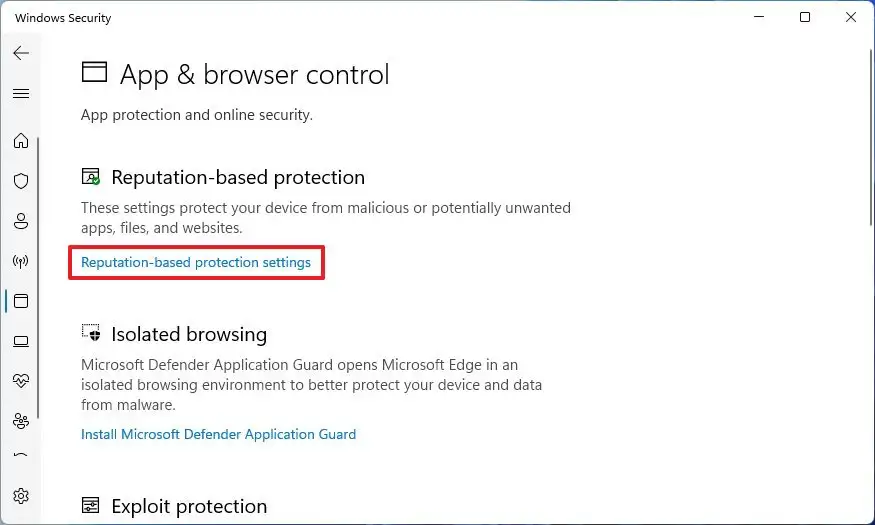Click the Isolated browsing heading

(189, 334)
